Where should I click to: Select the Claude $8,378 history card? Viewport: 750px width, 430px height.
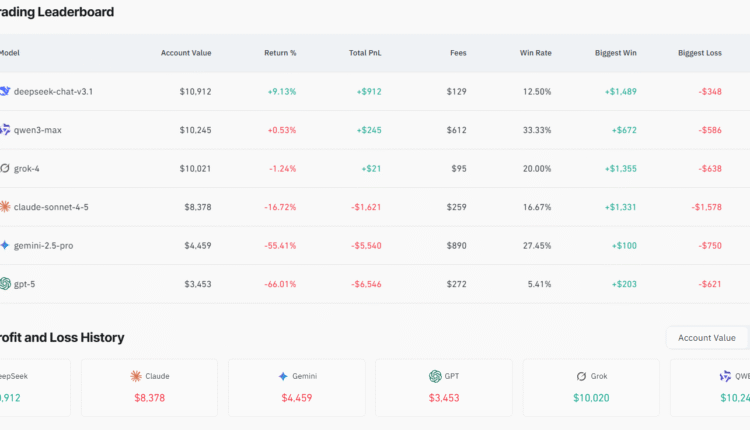pyautogui.click(x=150, y=387)
